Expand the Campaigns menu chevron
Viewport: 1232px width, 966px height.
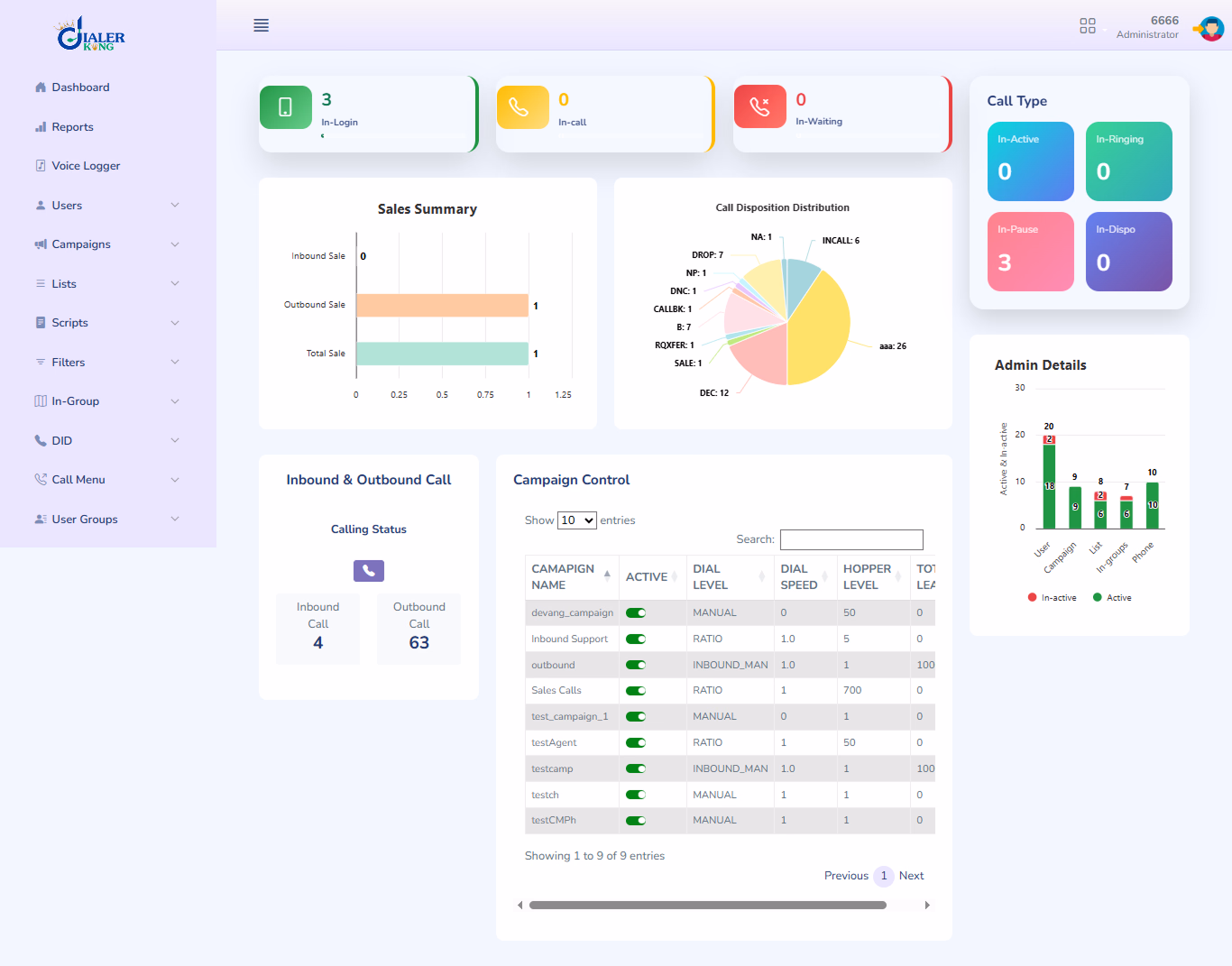click(x=175, y=244)
